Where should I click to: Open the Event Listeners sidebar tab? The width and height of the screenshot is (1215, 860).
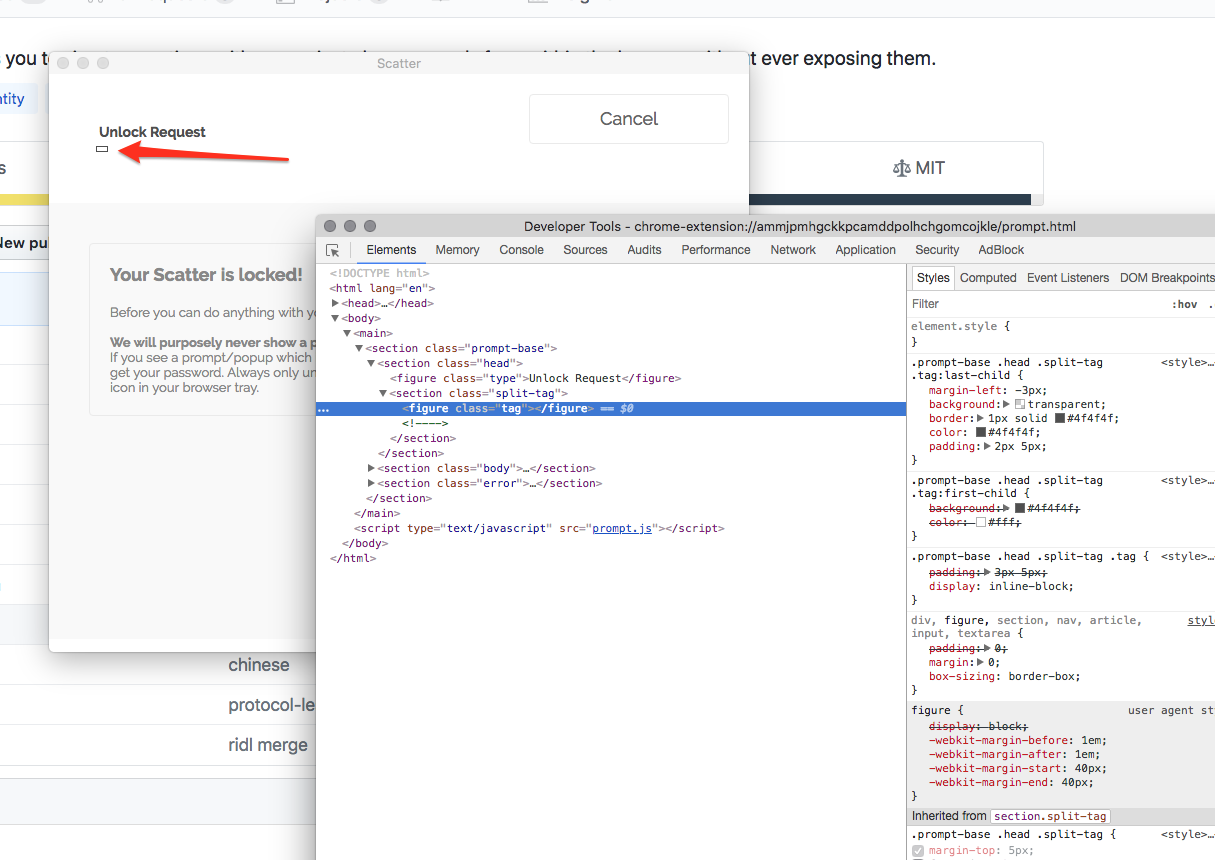[x=1068, y=278]
